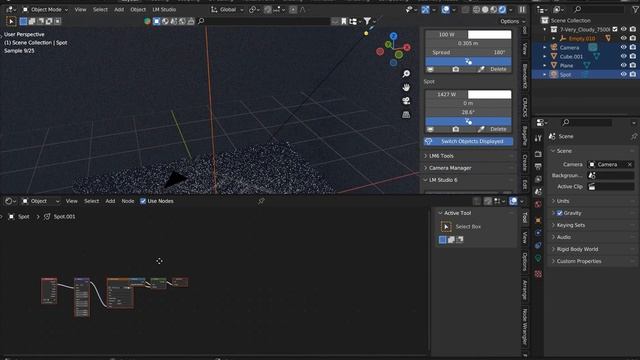This screenshot has height=360, width=640.
Task: Open the Scene properties tab icon
Action: tap(538, 192)
